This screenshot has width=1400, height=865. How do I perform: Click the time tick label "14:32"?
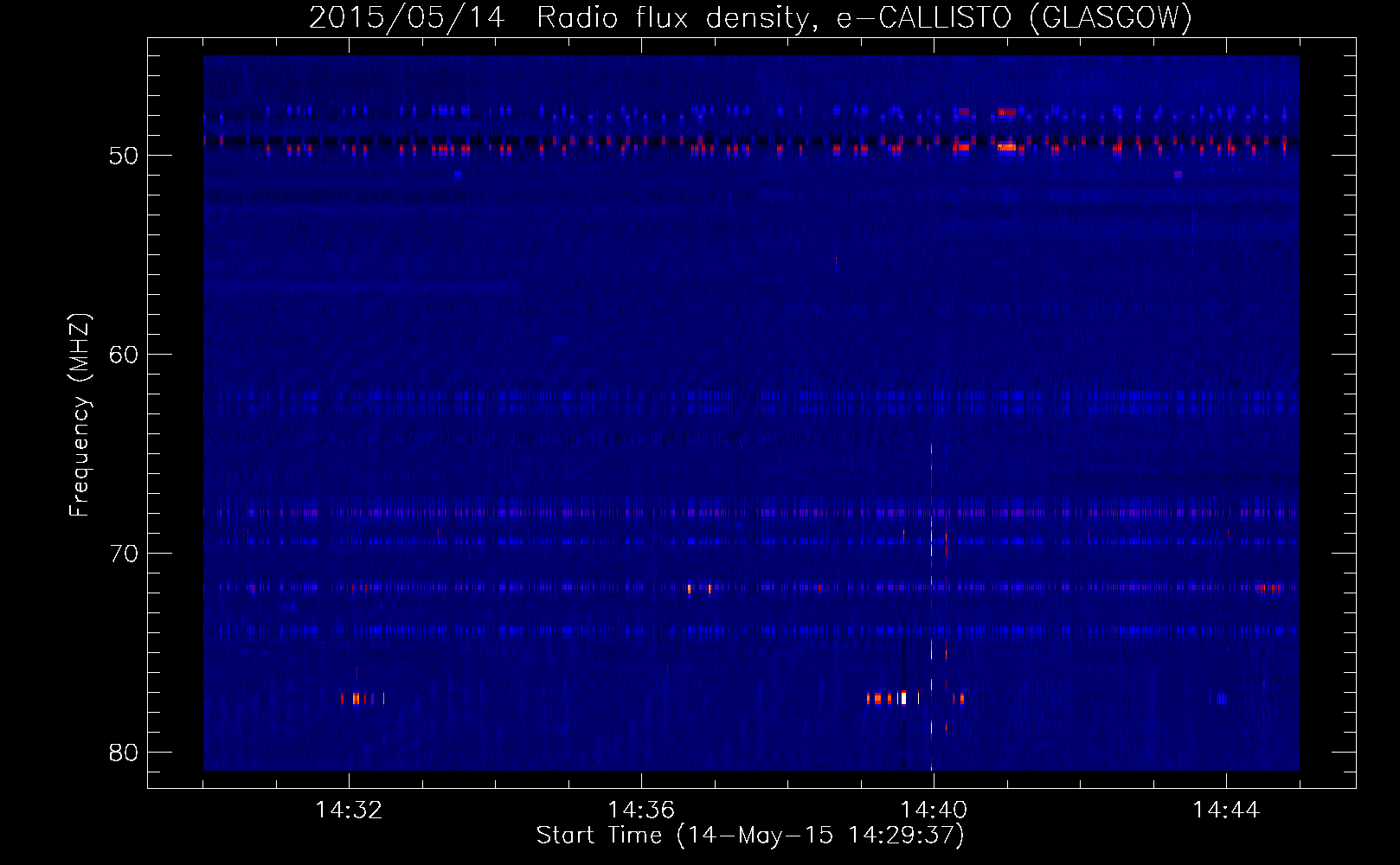pyautogui.click(x=349, y=810)
